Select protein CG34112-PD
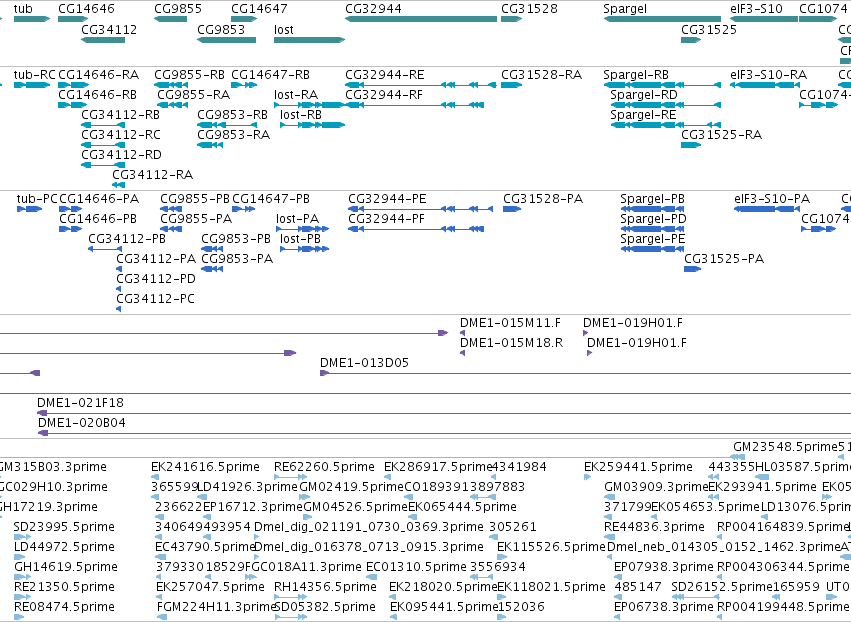Image resolution: width=851 pixels, height=622 pixels. 156,279
